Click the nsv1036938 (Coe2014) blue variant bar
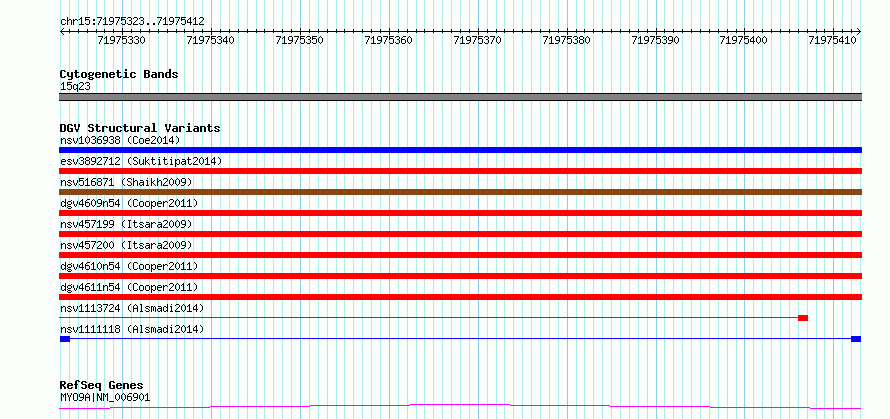This screenshot has height=419, width=890. [x=460, y=150]
